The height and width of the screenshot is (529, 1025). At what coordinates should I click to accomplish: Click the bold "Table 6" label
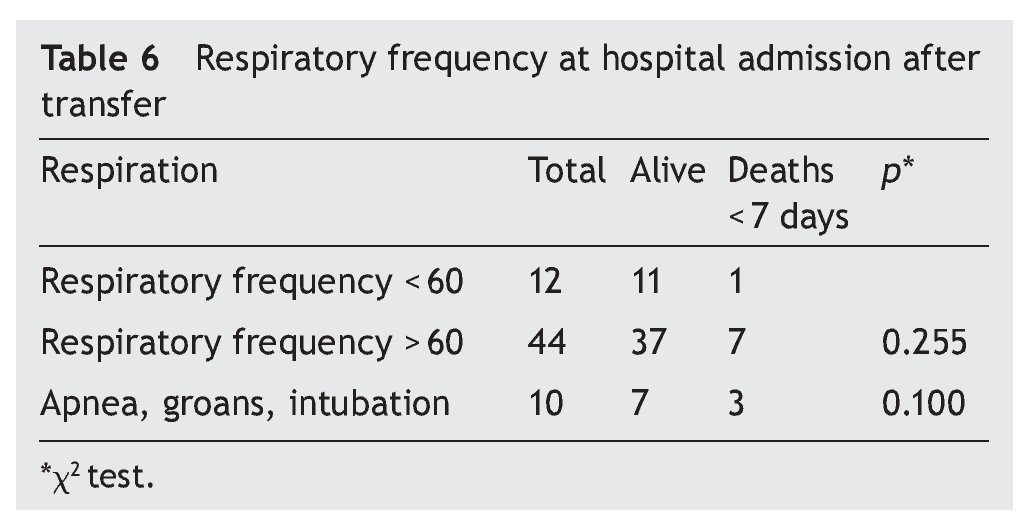100,61
